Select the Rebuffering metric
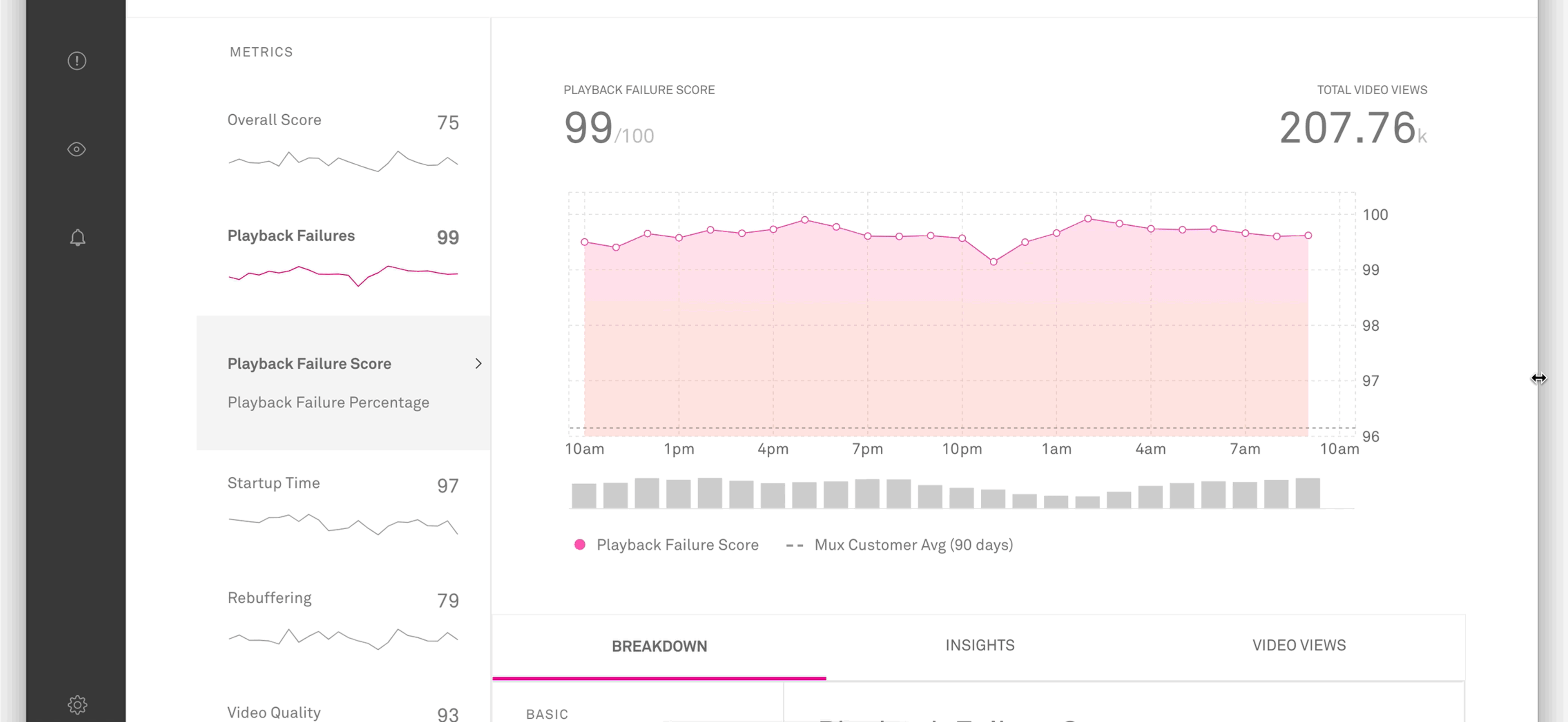Image resolution: width=1568 pixels, height=722 pixels. [x=269, y=598]
